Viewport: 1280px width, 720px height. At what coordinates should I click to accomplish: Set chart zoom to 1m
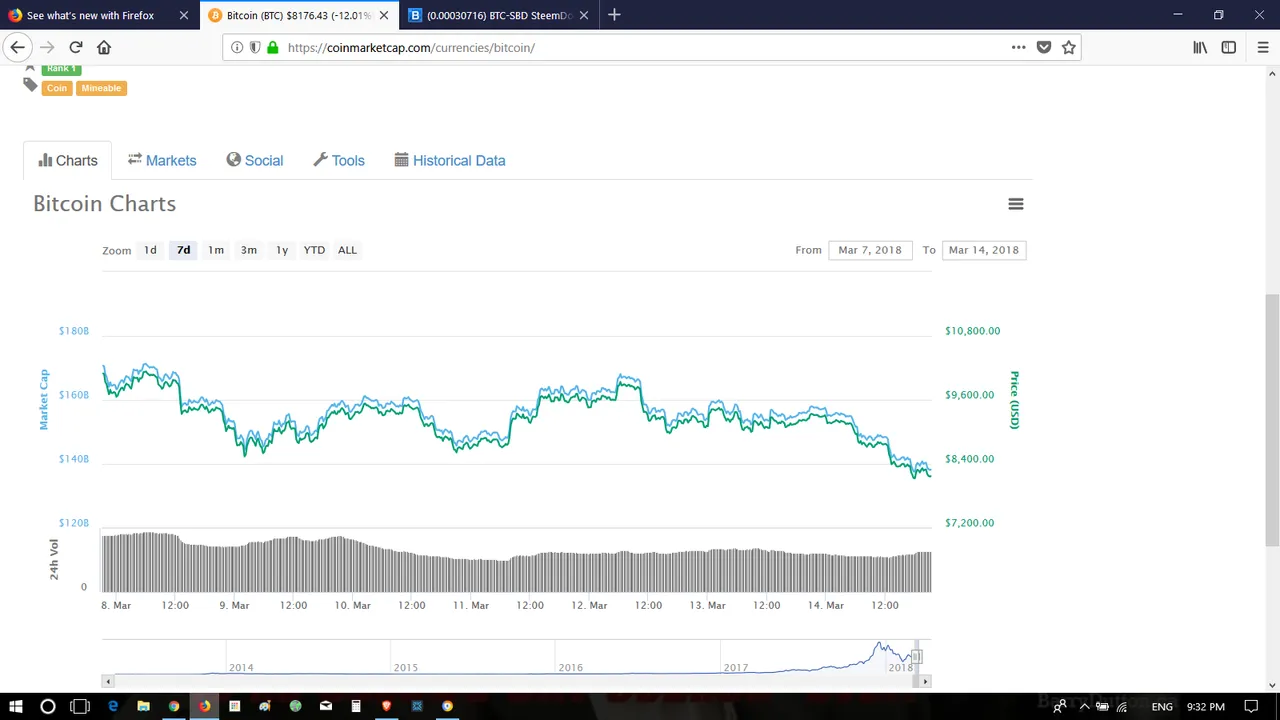(216, 250)
